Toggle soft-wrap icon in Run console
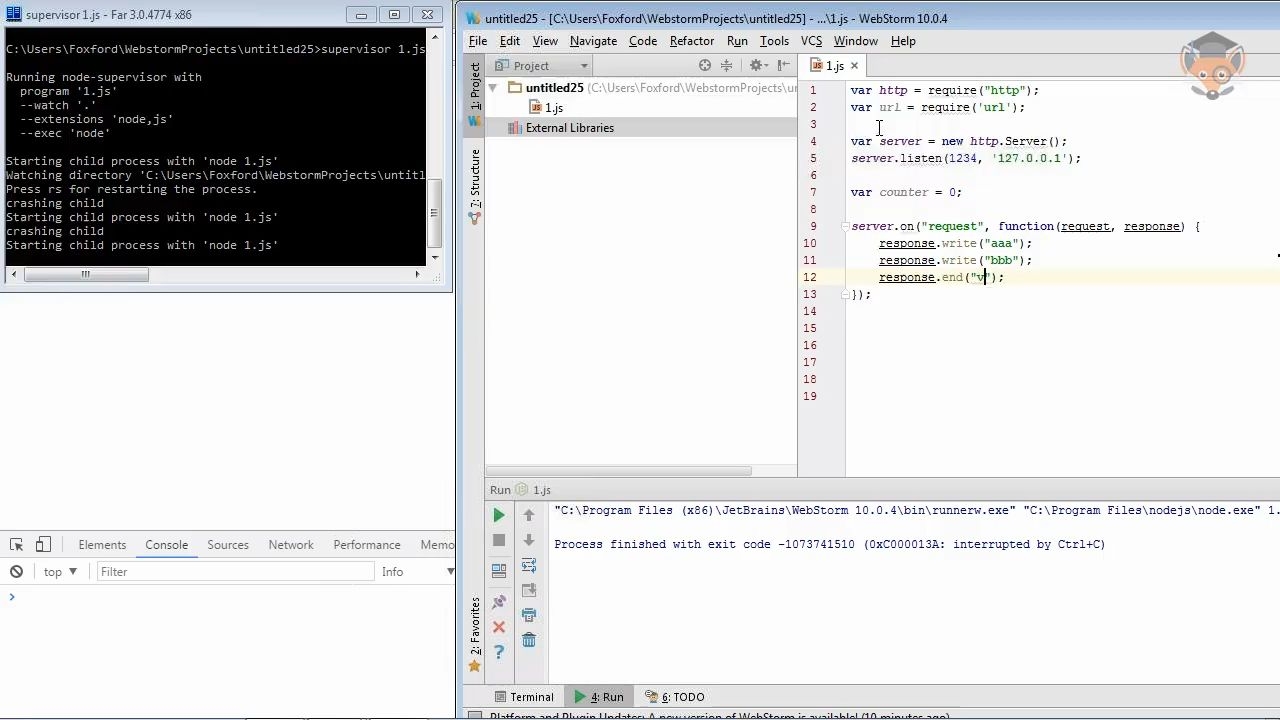 (529, 566)
